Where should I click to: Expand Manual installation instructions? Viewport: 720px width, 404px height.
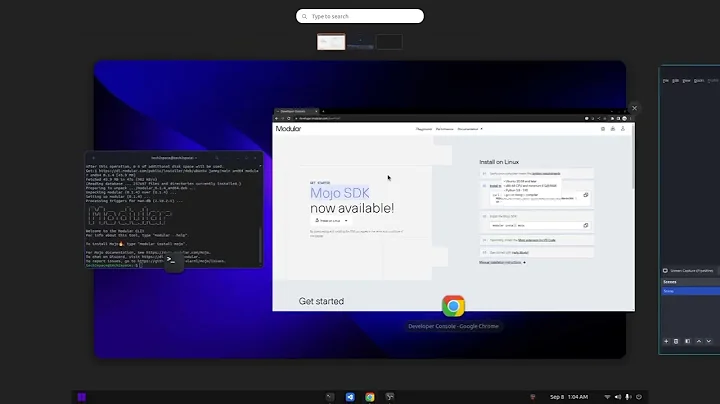pyautogui.click(x=502, y=263)
